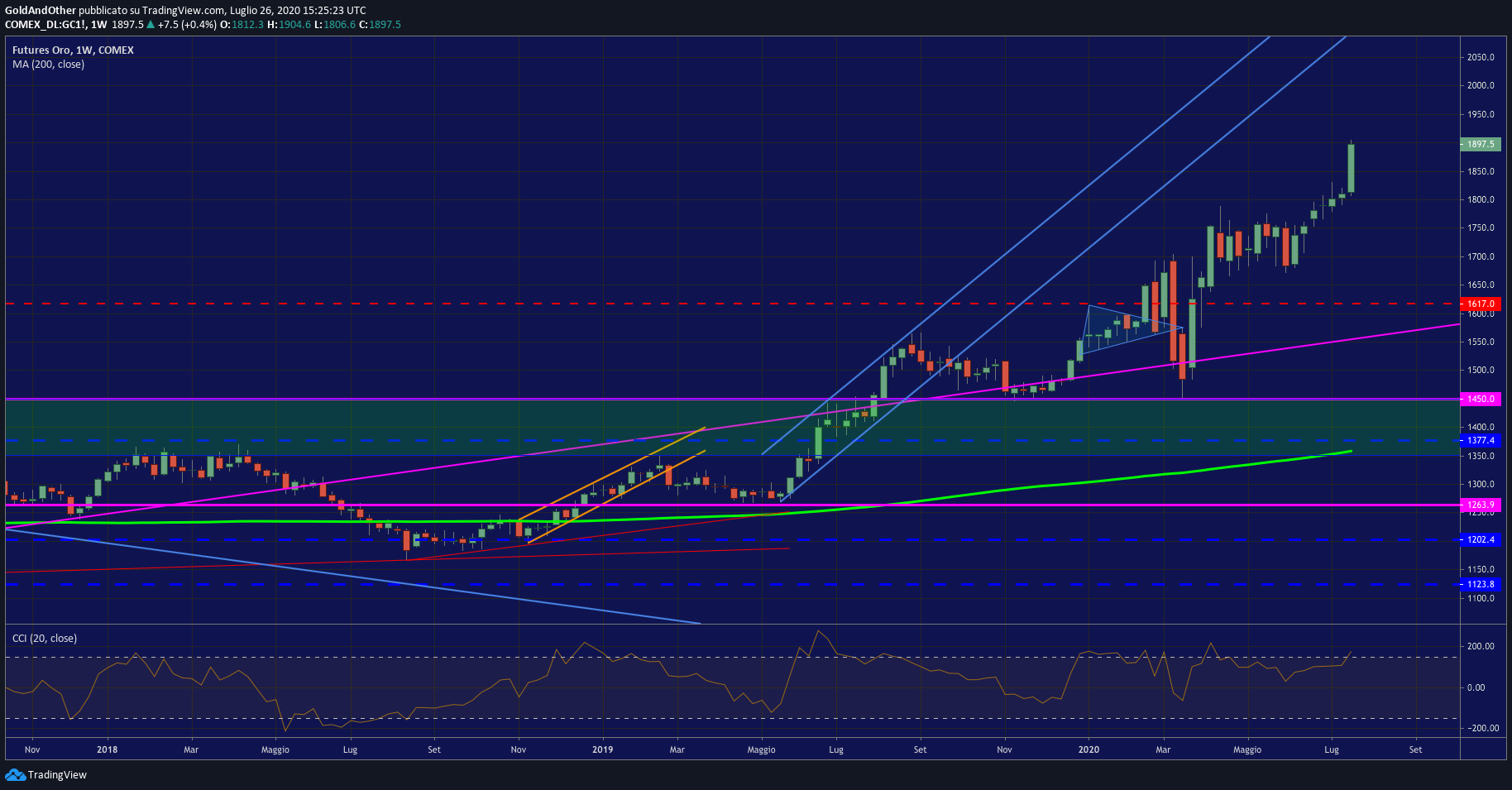
Task: Click the C:1897.5 close value in header
Action: (x=380, y=25)
